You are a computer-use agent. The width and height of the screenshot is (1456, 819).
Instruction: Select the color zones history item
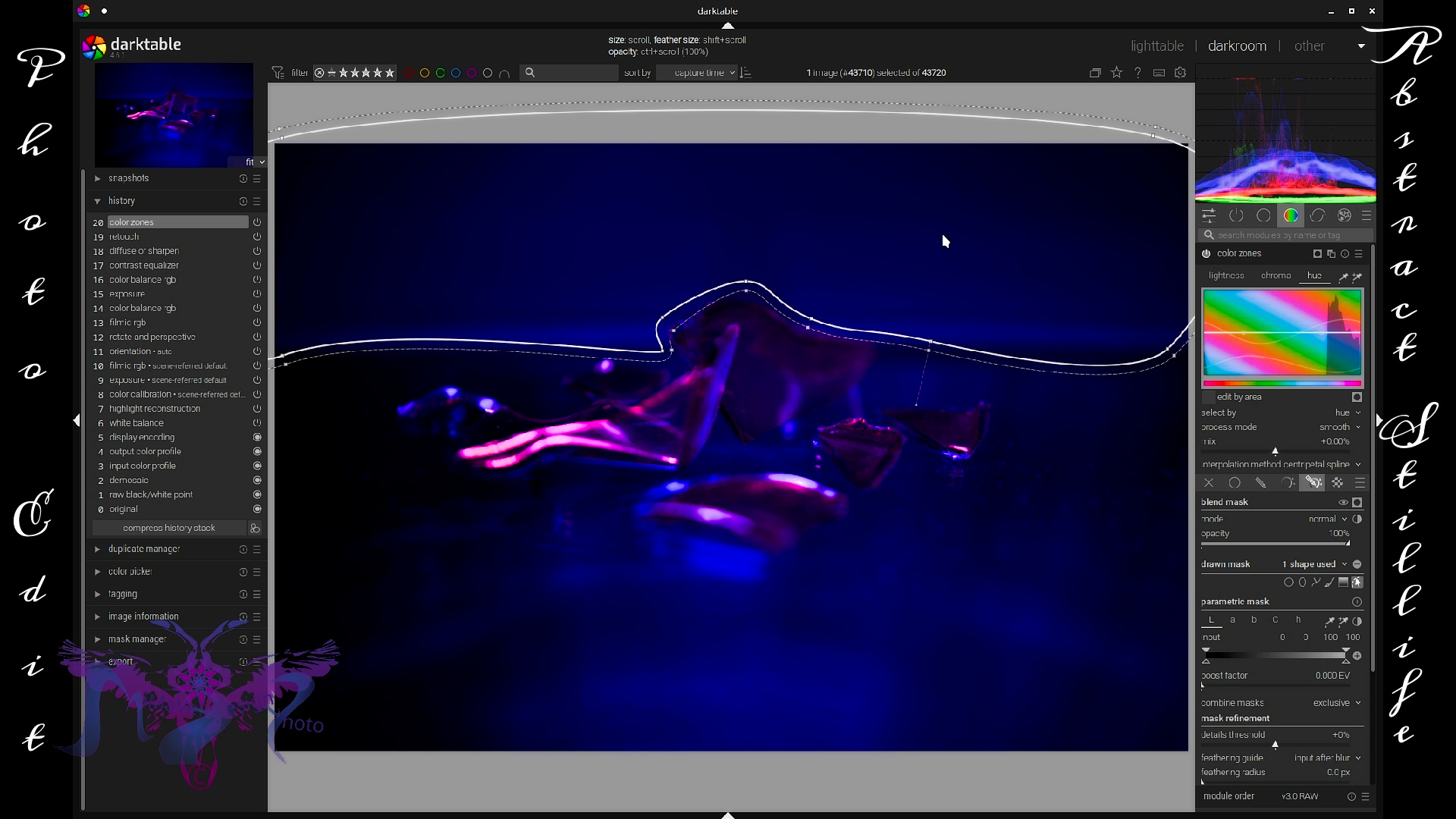[177, 222]
